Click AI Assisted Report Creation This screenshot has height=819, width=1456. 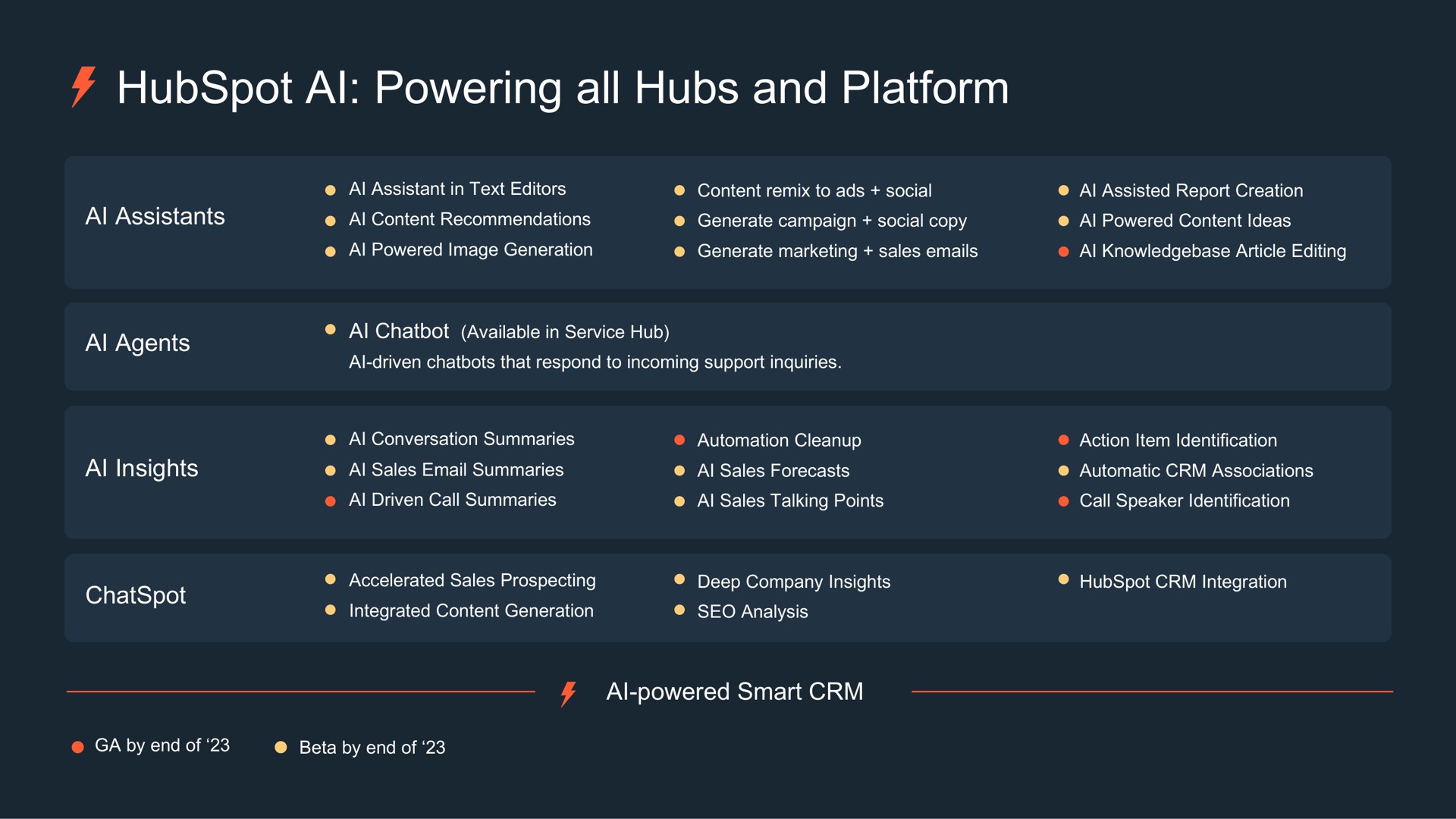pos(1191,190)
